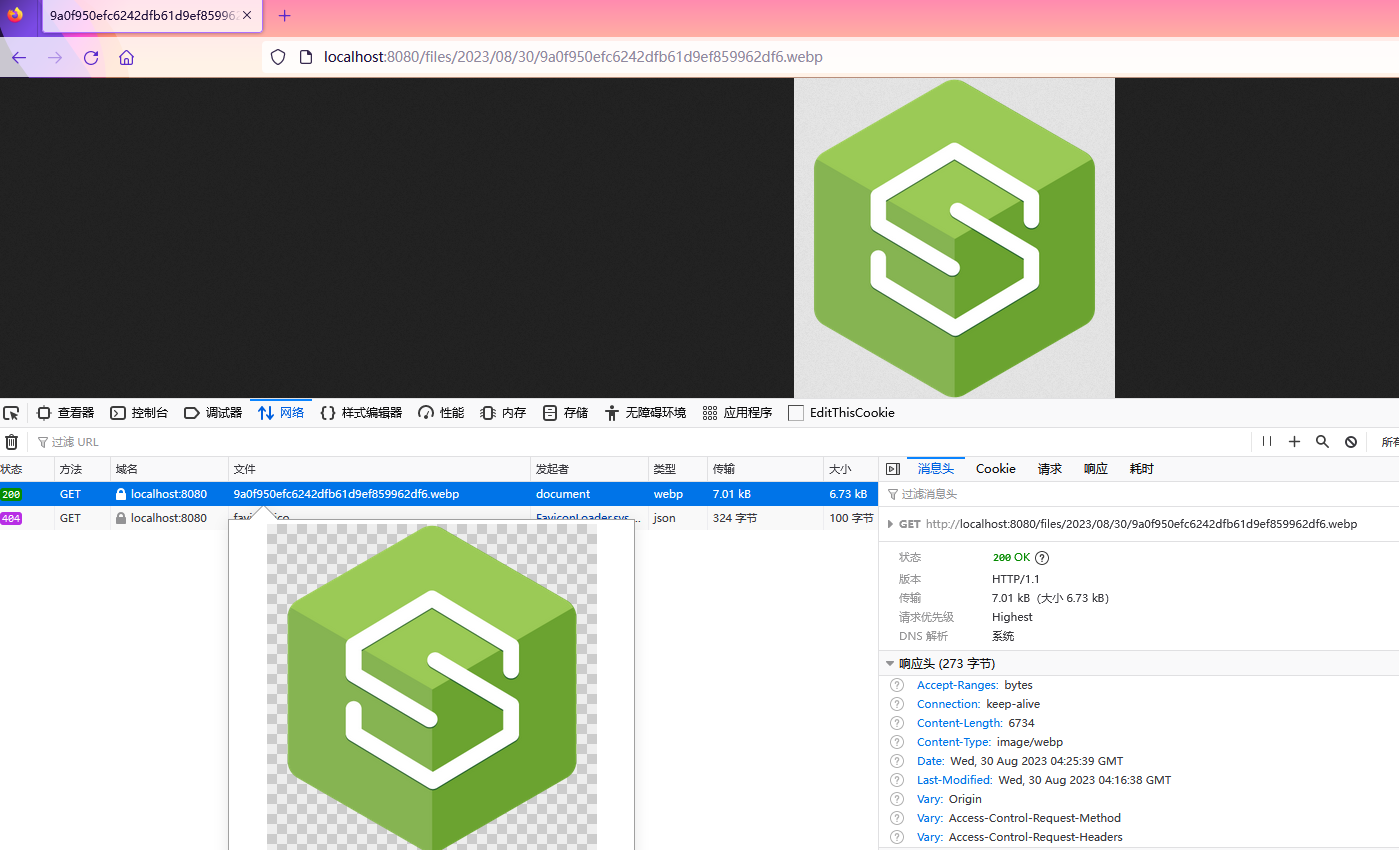Open the Debugger (调试器) panel

(x=213, y=413)
